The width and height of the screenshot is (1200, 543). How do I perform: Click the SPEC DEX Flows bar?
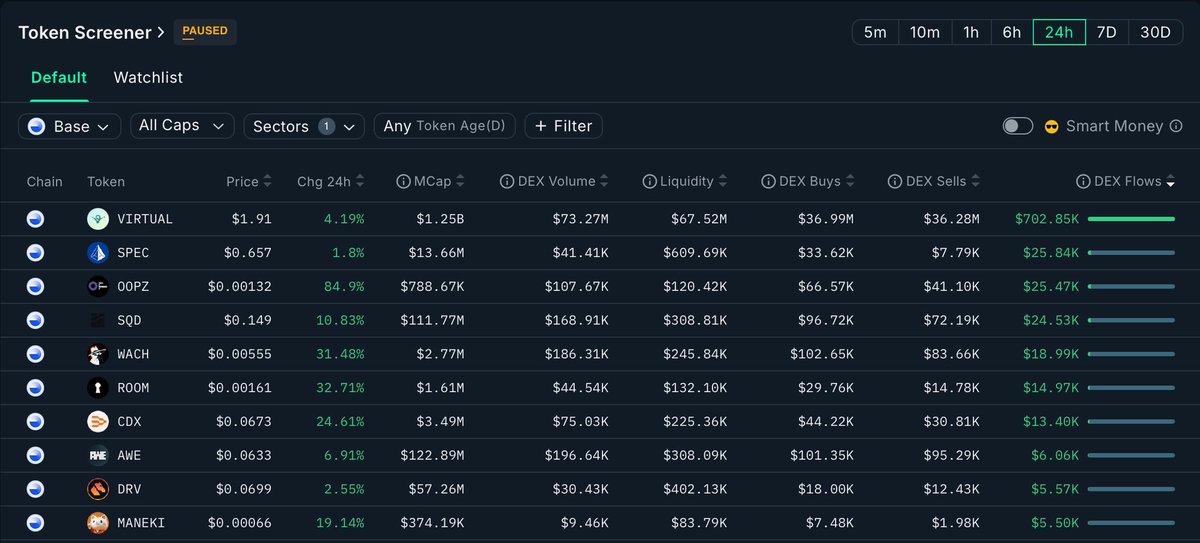click(1131, 253)
